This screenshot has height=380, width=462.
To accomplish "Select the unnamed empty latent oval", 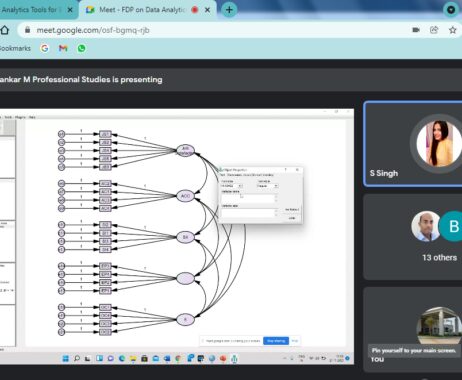I will pos(185,278).
